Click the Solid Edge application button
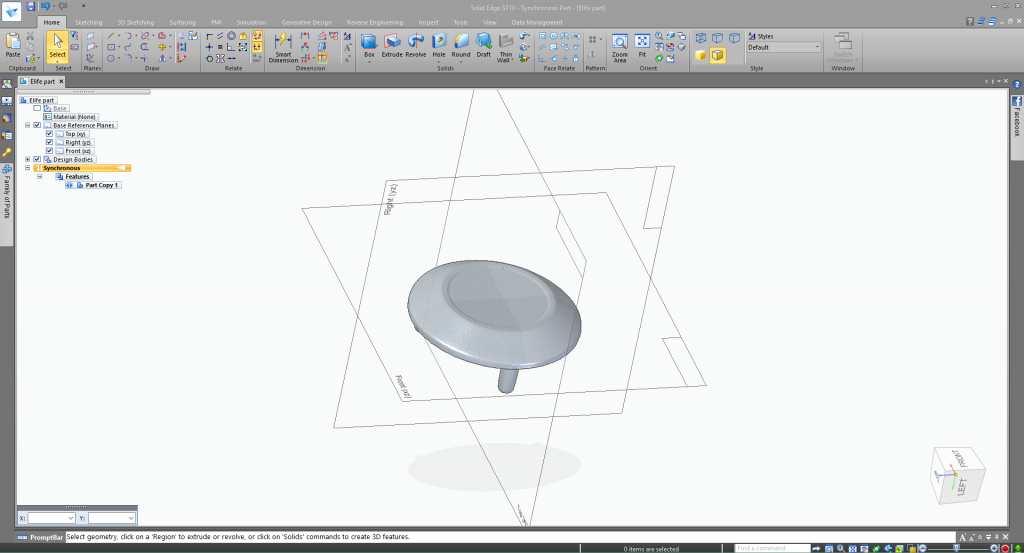Viewport: 1024px width, 553px height. pyautogui.click(x=12, y=10)
